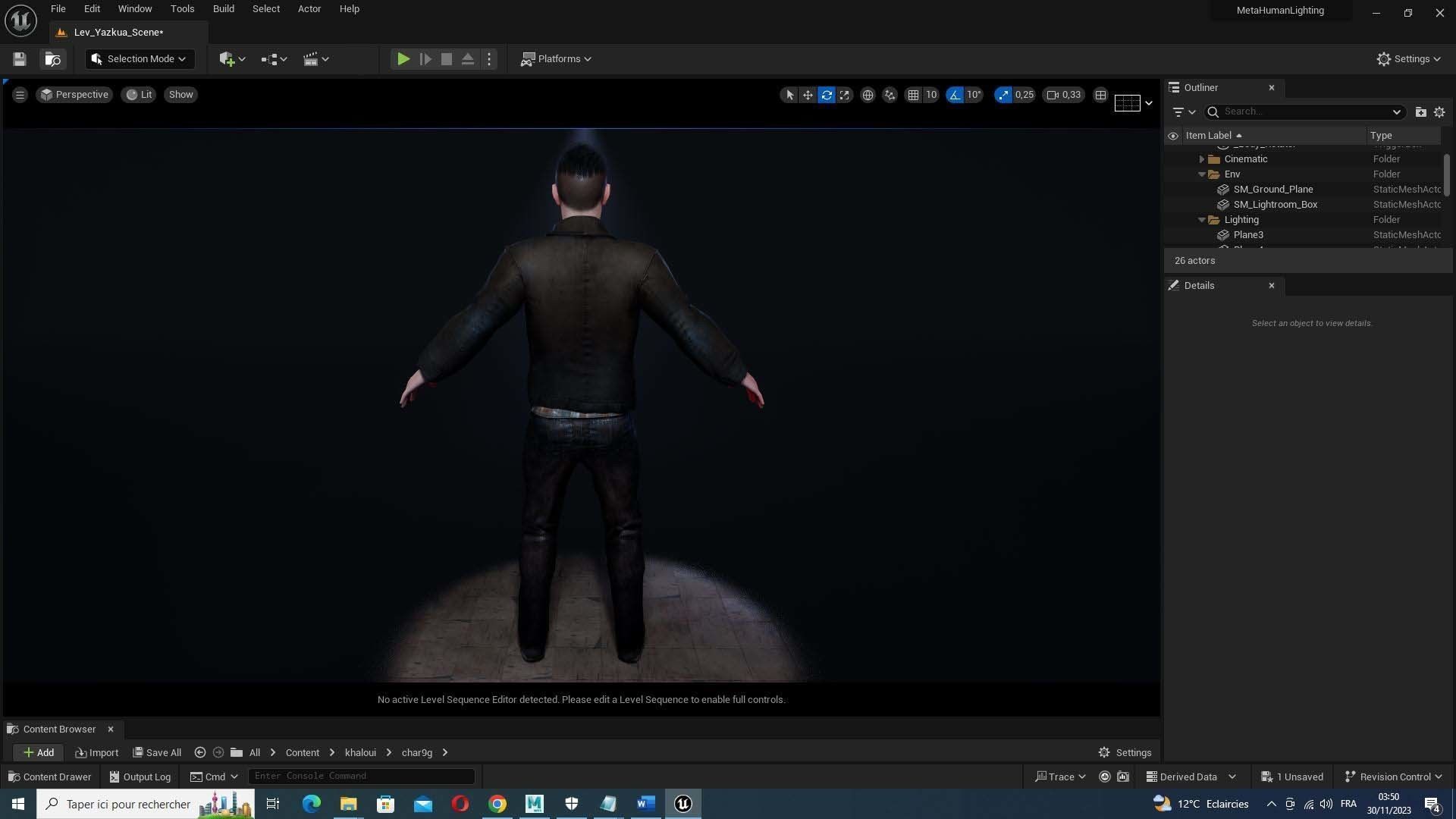Expand the Cinematic folder
1456x819 pixels.
click(x=1202, y=159)
